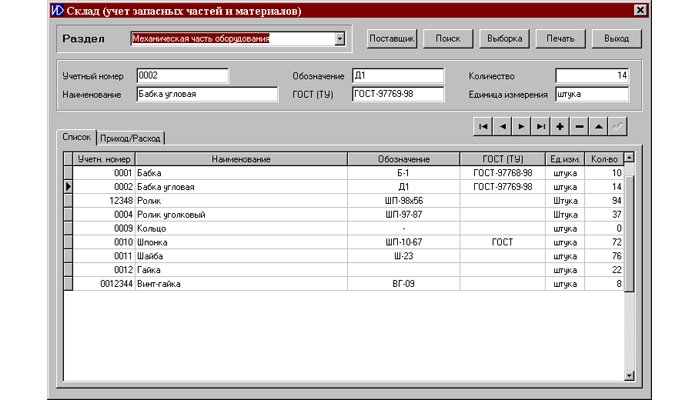Click the vertical scrollbar thumb of table
The height and width of the screenshot is (400, 700).
point(629,233)
